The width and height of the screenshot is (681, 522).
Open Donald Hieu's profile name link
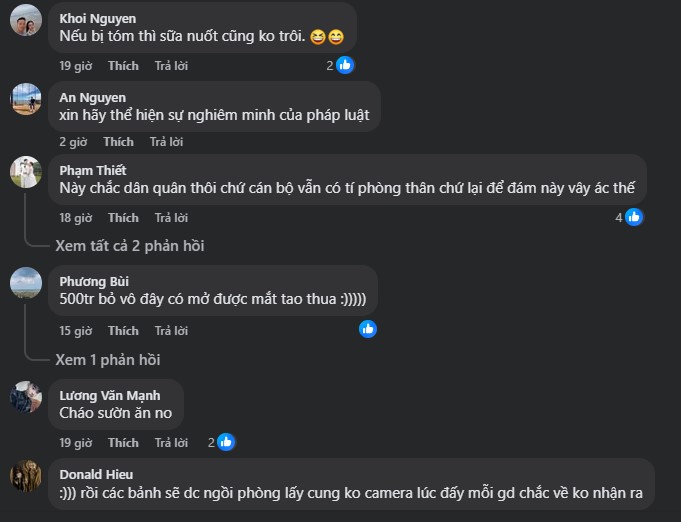[x=96, y=474]
